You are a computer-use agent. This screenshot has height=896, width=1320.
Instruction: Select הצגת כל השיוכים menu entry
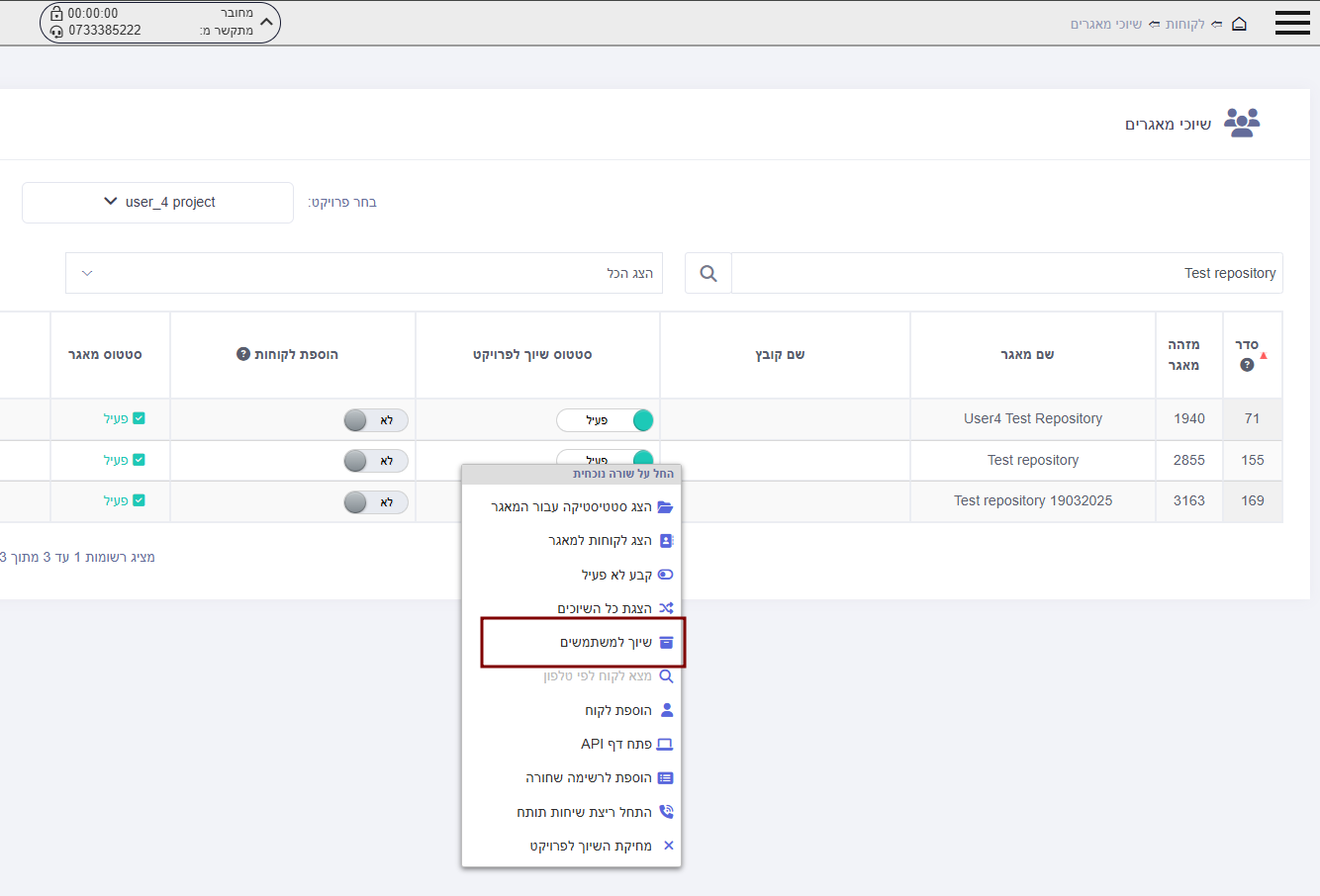pos(604,608)
